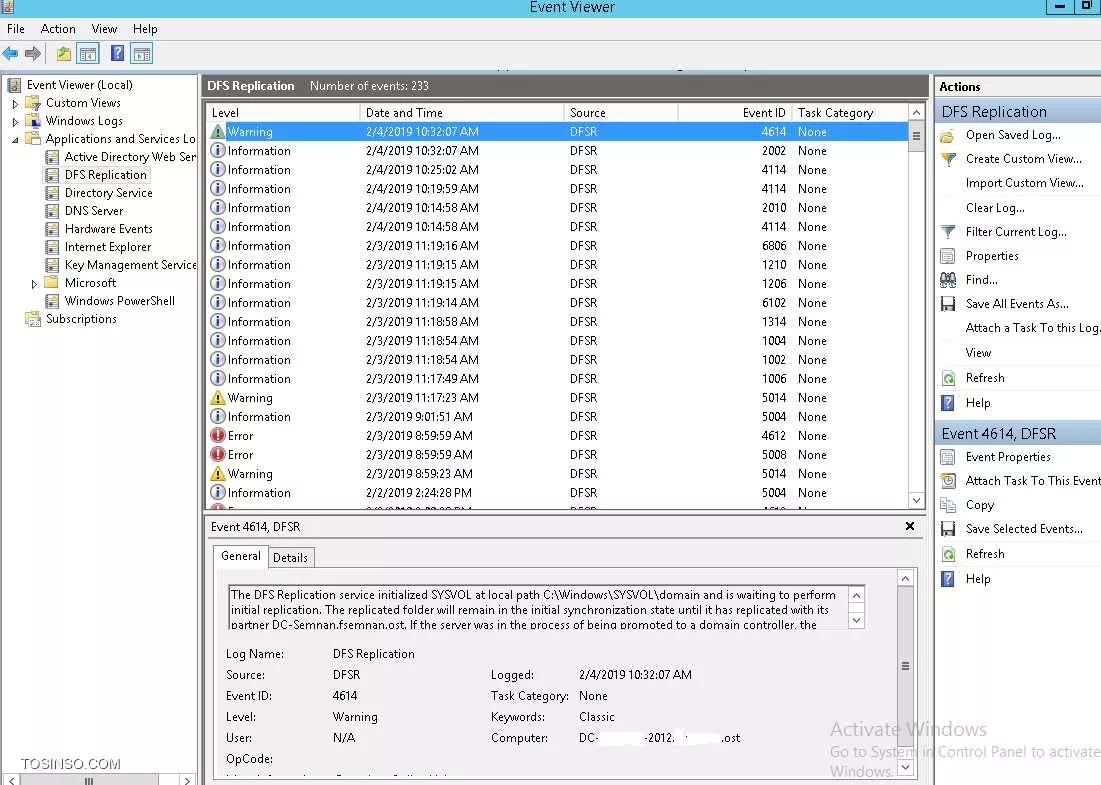Sort by Level column header

click(x=282, y=113)
